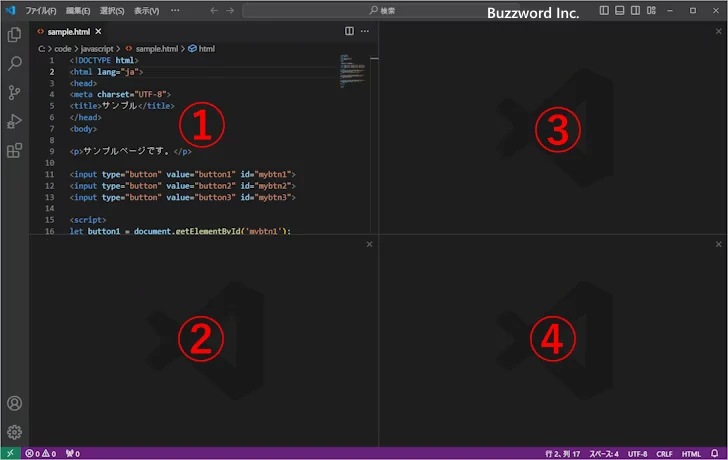This screenshot has height=460, width=728.
Task: Toggle the primary side bar layout button
Action: [x=604, y=10]
